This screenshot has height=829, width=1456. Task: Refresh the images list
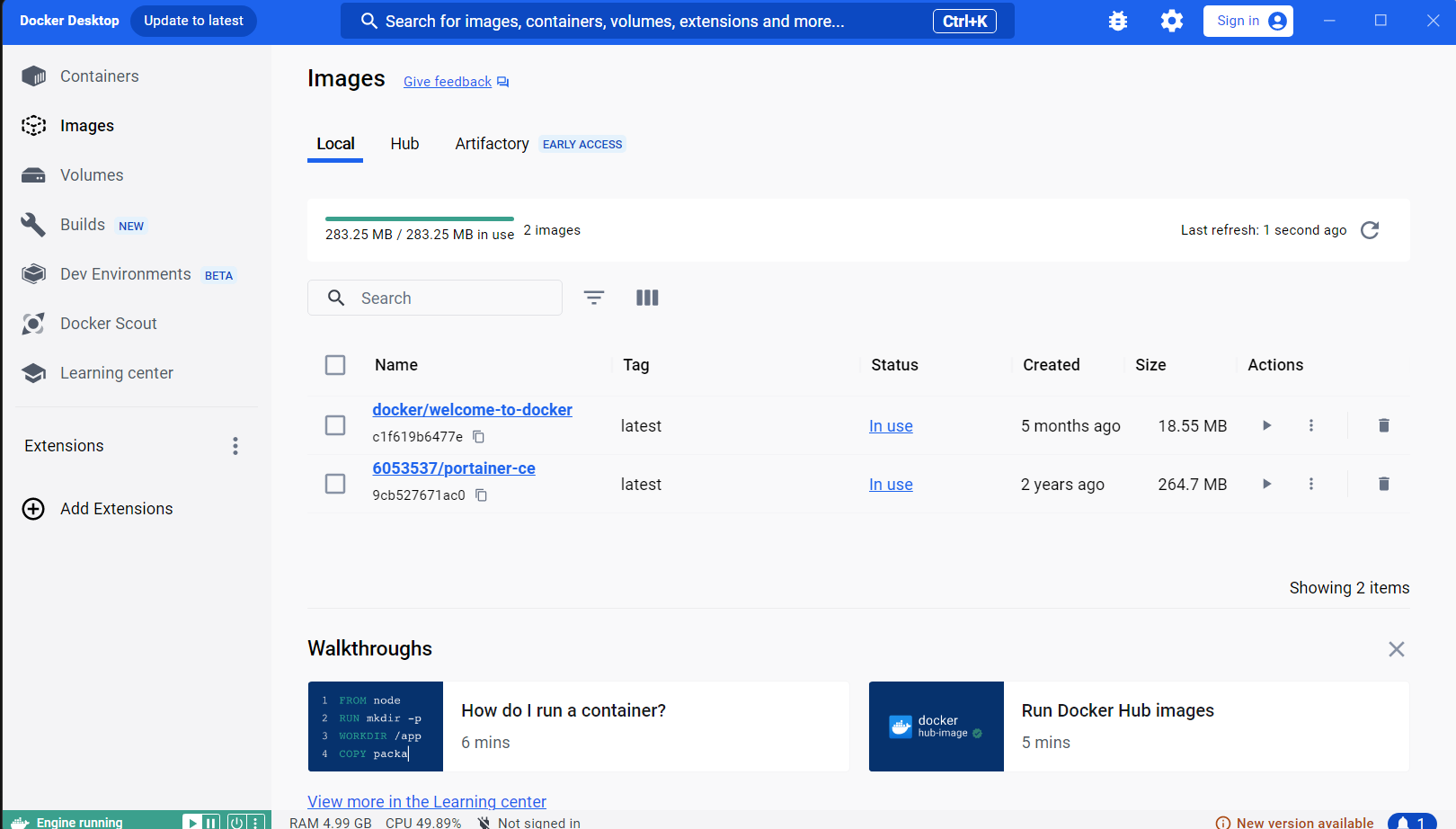pos(1370,230)
